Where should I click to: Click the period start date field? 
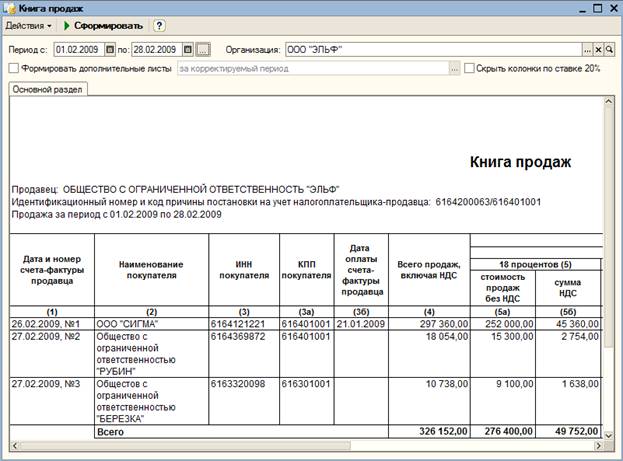pos(78,49)
